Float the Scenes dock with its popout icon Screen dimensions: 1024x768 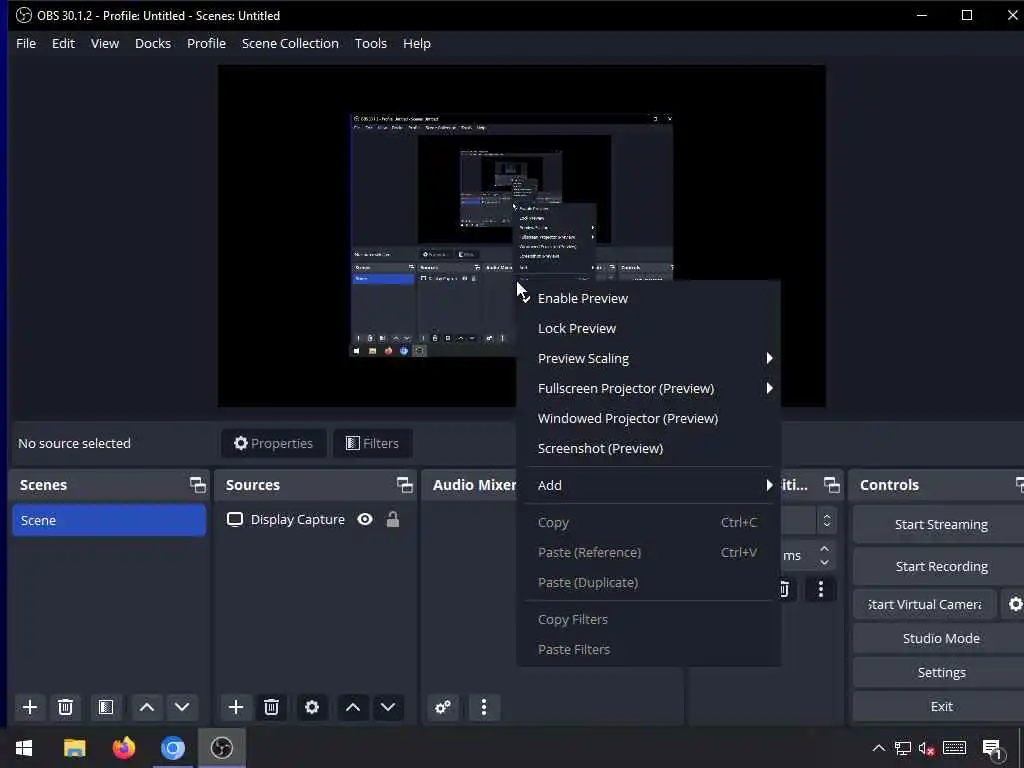click(197, 485)
